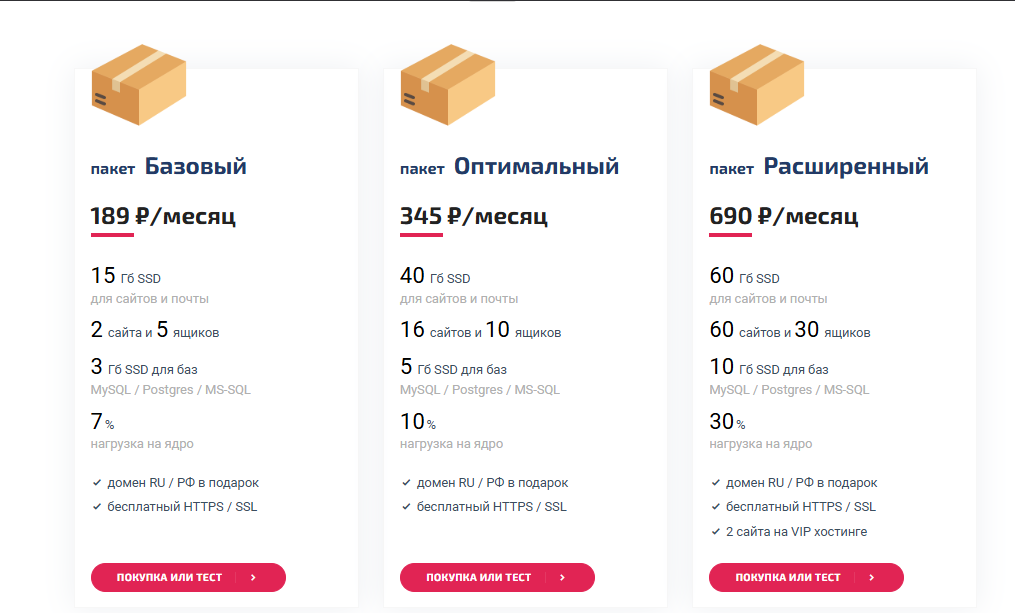The width and height of the screenshot is (1015, 613).
Task: Click the 7% нагрузка на ядро text
Action: pos(142,431)
